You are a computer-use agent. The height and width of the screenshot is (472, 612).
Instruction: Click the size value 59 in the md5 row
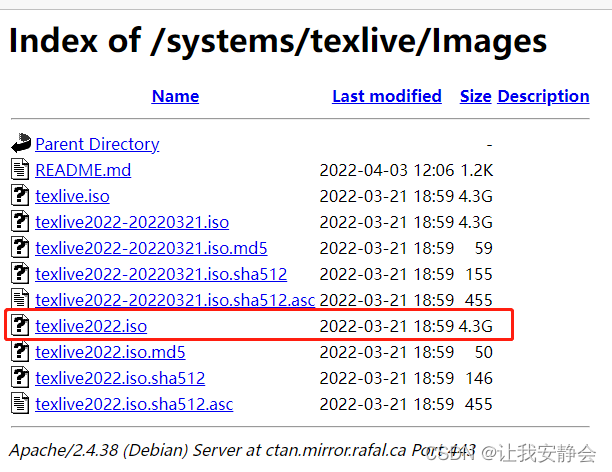[484, 248]
